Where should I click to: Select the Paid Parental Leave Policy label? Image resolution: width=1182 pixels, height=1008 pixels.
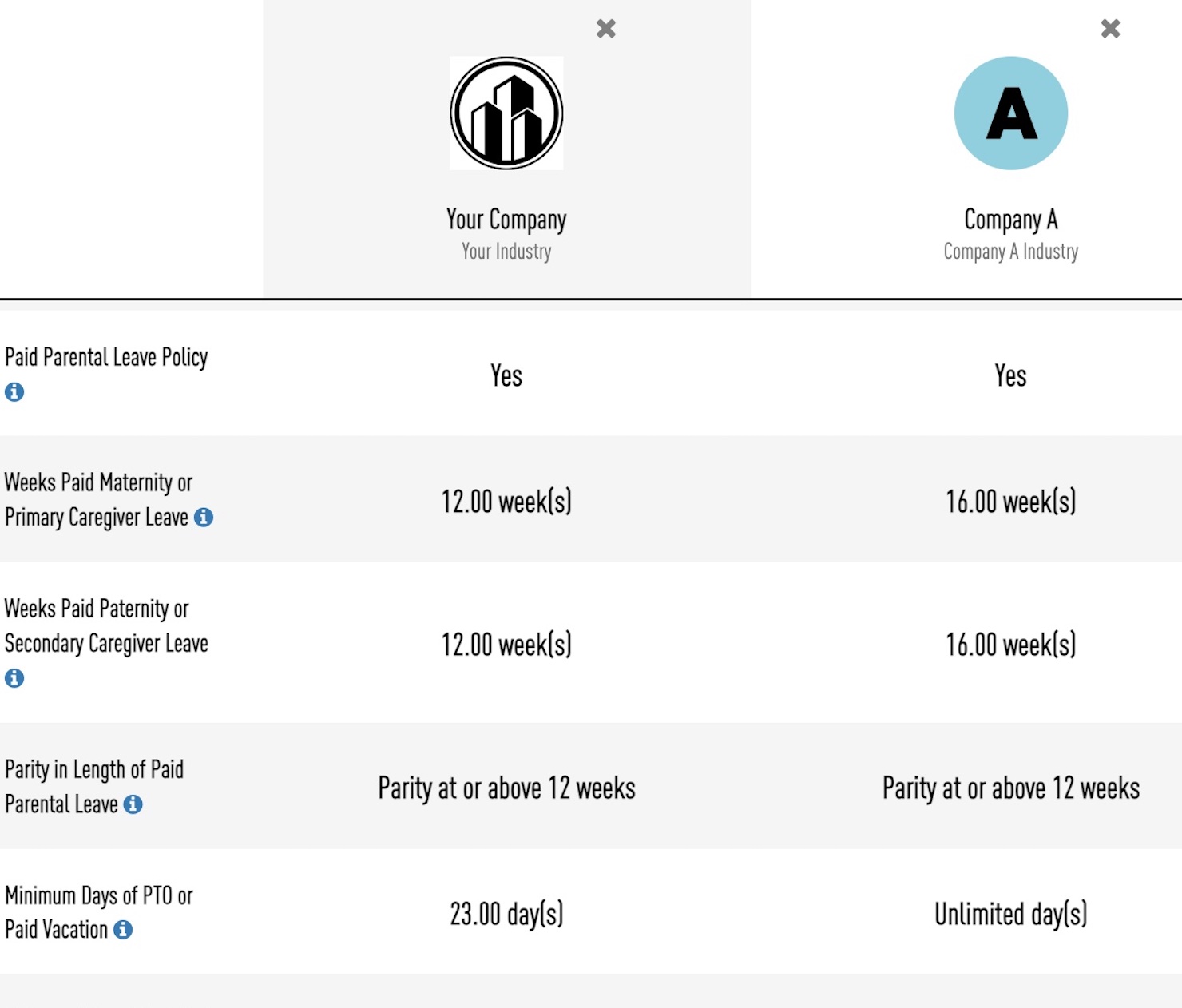106,357
